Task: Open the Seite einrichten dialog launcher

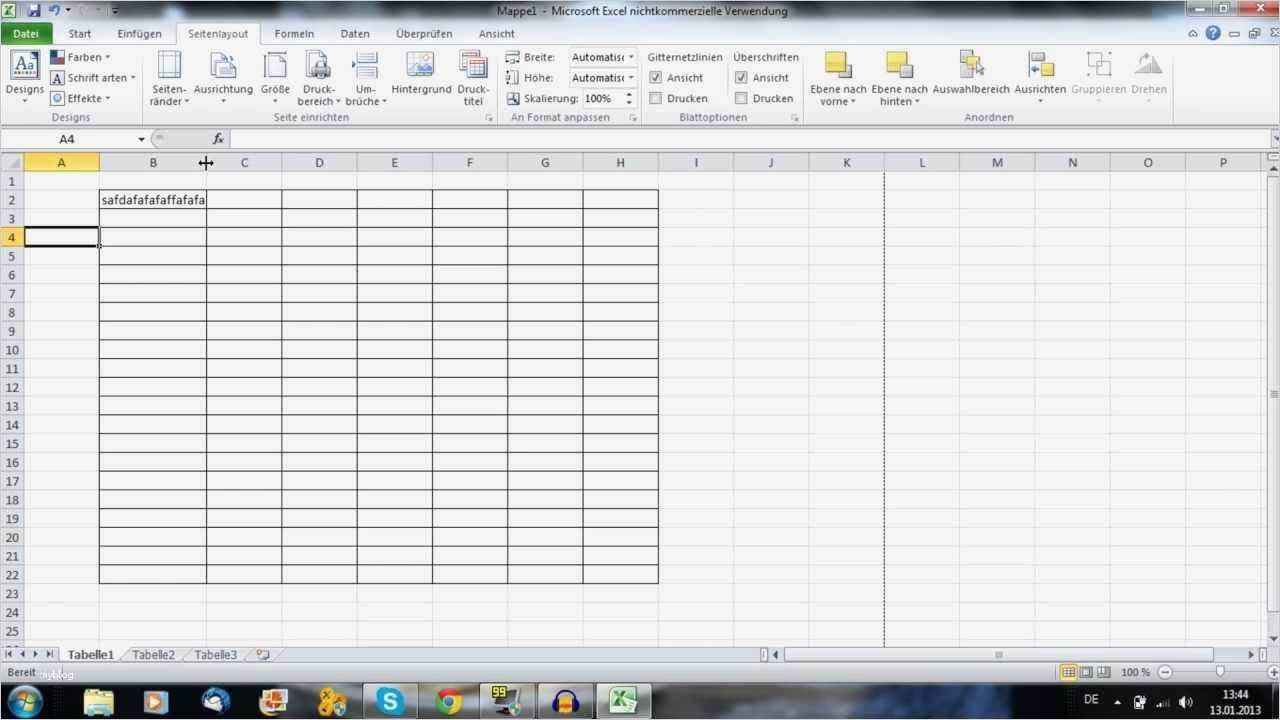Action: pos(488,117)
